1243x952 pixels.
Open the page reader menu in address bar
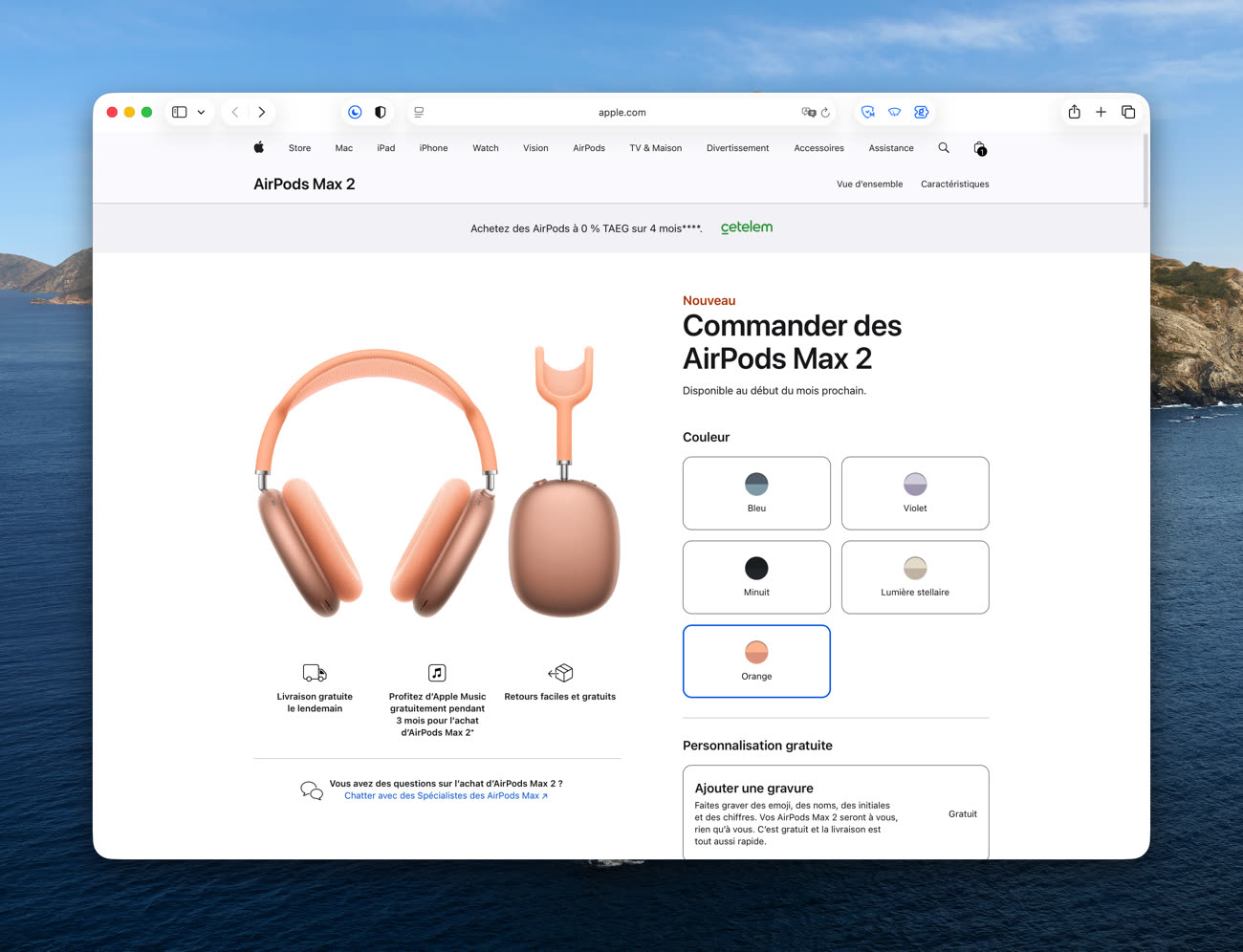[419, 112]
